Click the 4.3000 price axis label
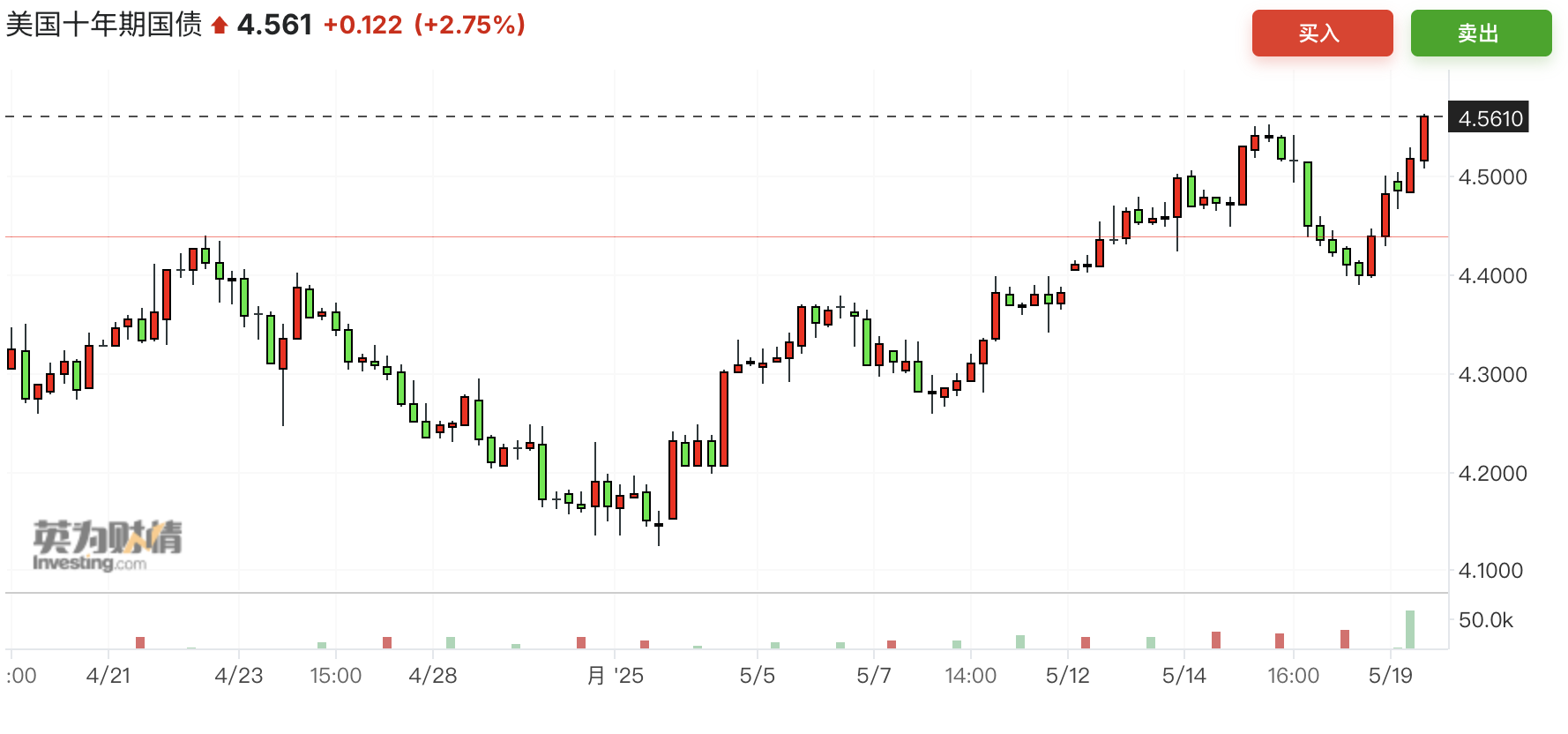Image resolution: width=1568 pixels, height=734 pixels. click(1492, 375)
